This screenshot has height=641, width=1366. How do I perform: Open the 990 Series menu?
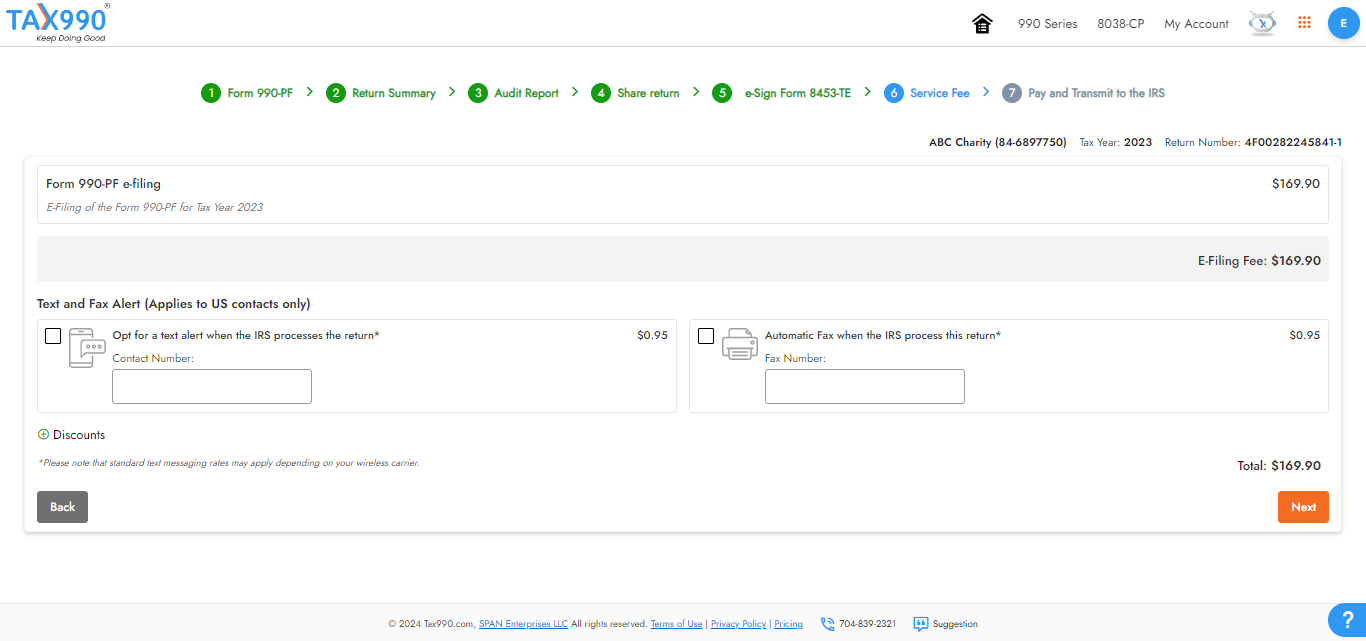(1047, 24)
